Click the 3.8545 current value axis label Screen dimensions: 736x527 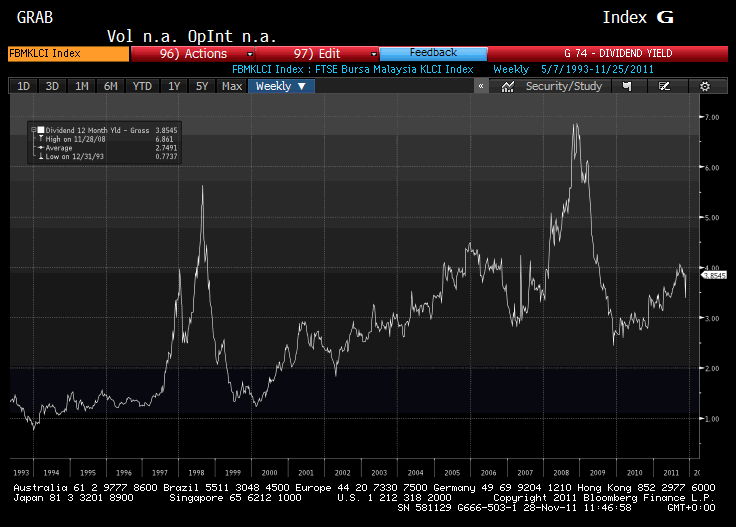click(714, 275)
